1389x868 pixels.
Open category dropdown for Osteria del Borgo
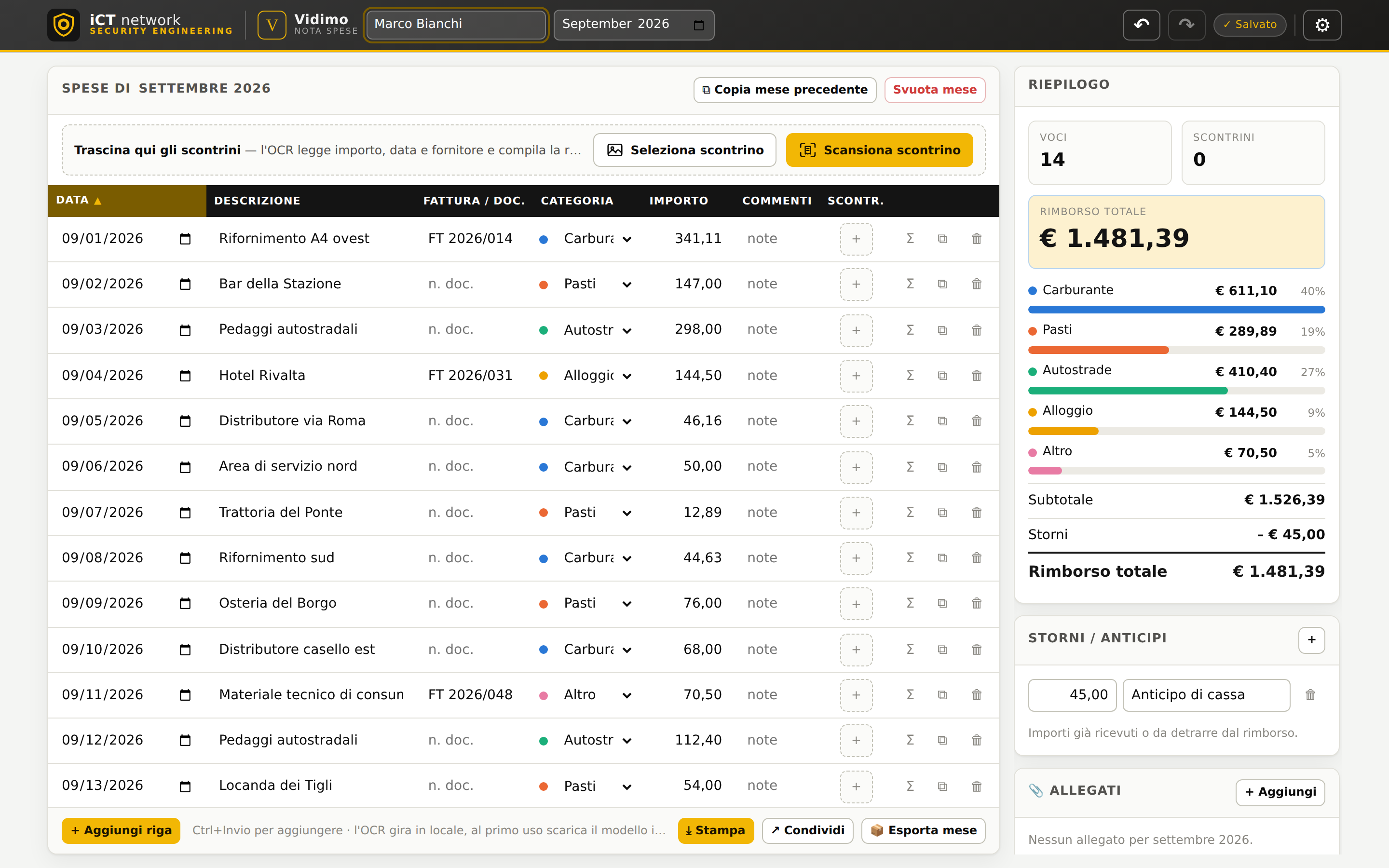(x=598, y=603)
